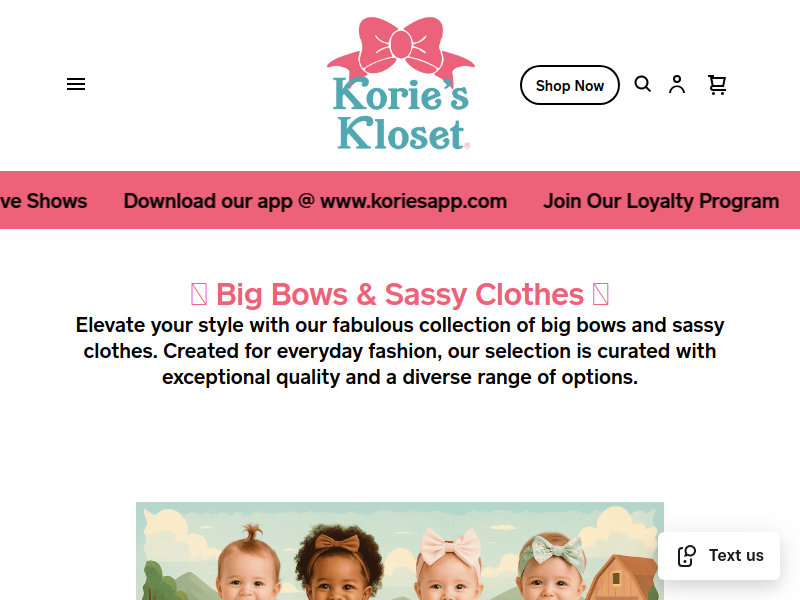Screen dimensions: 800x600
Task: View the shopping cart icon
Action: pos(717,85)
